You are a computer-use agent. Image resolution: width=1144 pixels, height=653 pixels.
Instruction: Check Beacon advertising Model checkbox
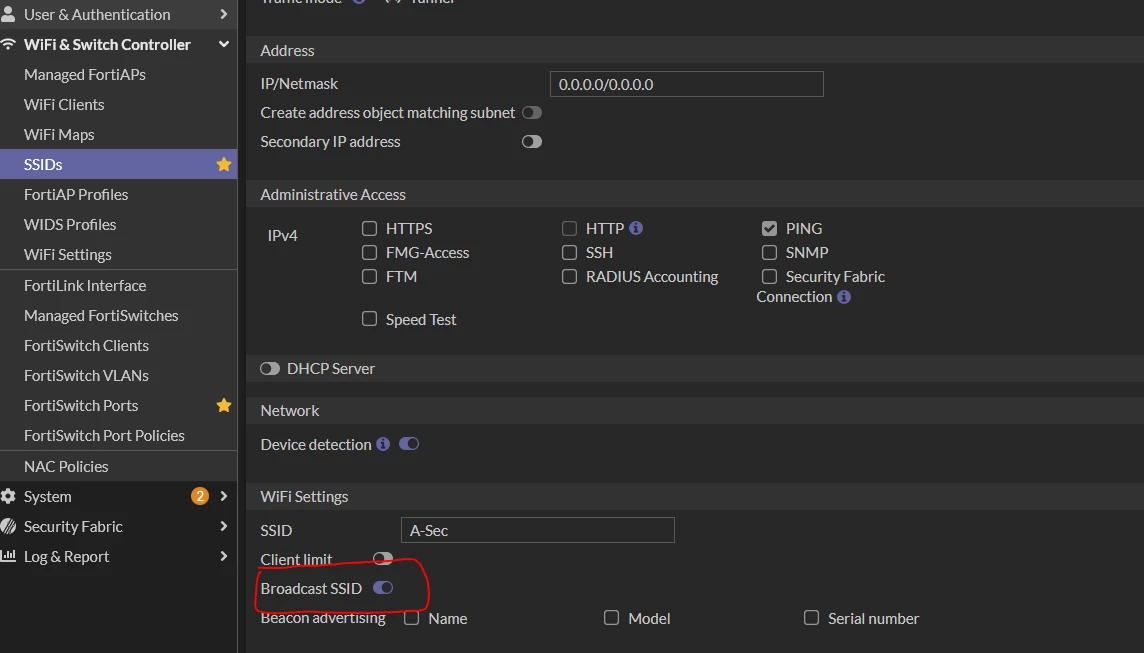[x=612, y=618]
